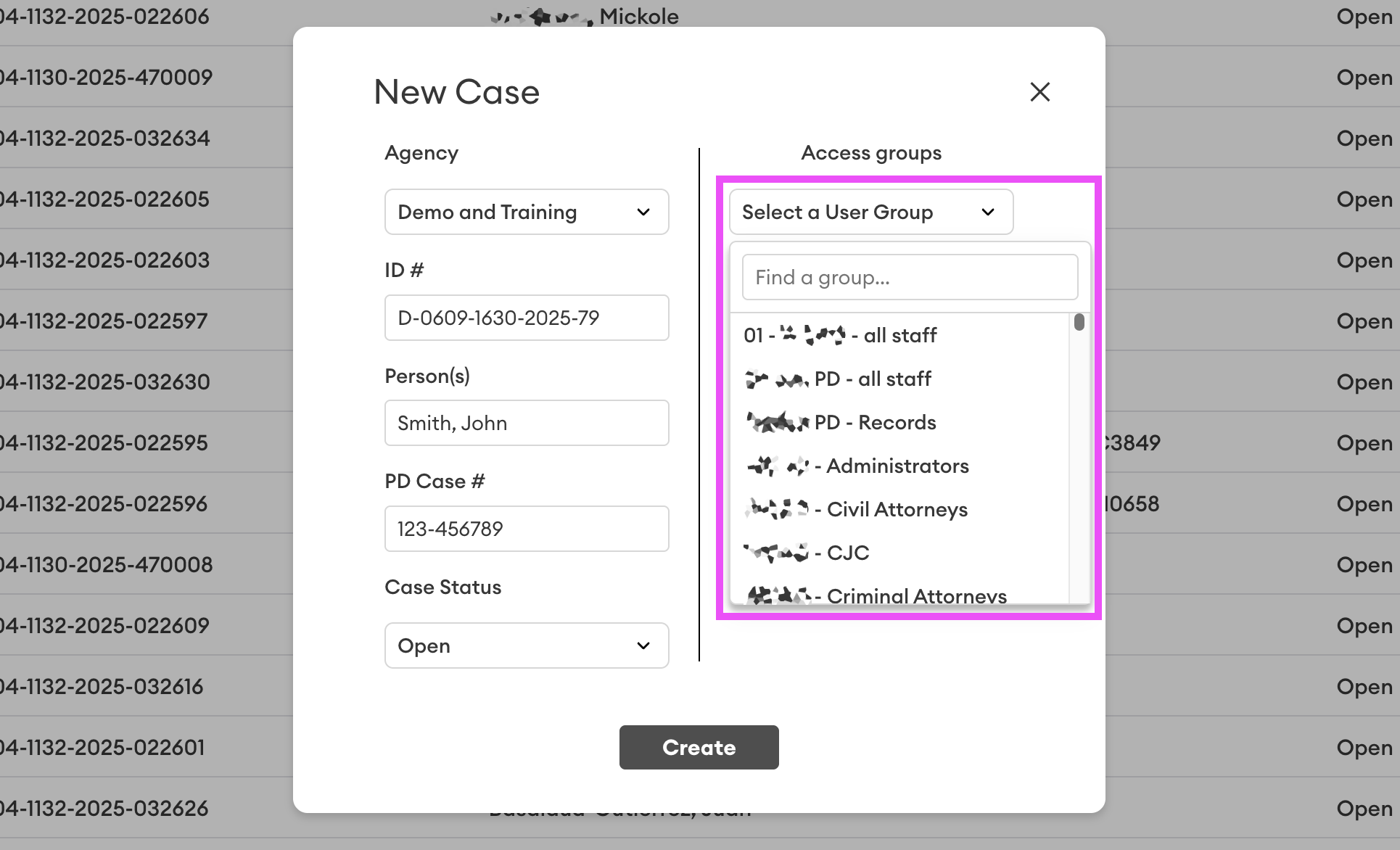Click background case 04-1132-2025-032616
Image resolution: width=1400 pixels, height=850 pixels.
(102, 686)
